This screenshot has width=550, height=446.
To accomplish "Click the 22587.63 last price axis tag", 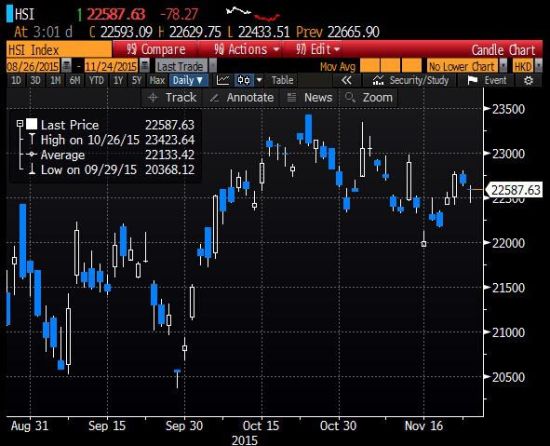I will [x=514, y=190].
